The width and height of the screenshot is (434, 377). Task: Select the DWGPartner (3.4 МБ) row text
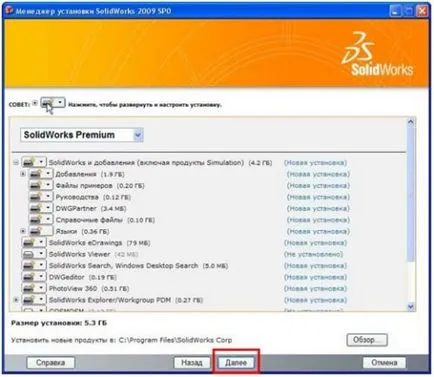[91, 208]
